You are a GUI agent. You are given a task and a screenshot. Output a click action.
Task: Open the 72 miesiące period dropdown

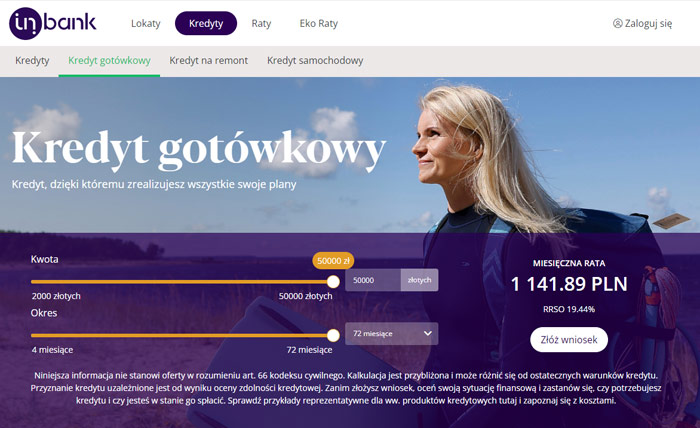(392, 333)
